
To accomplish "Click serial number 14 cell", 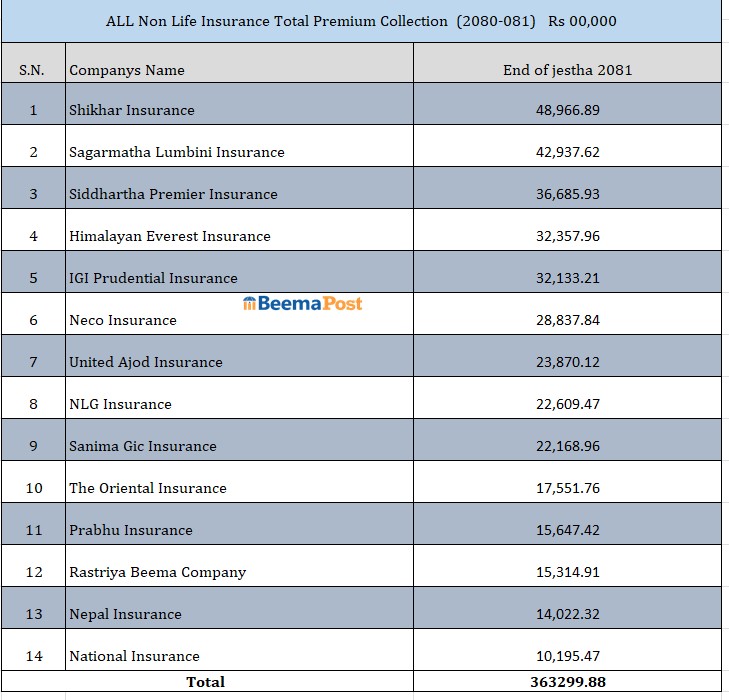I will tap(34, 656).
